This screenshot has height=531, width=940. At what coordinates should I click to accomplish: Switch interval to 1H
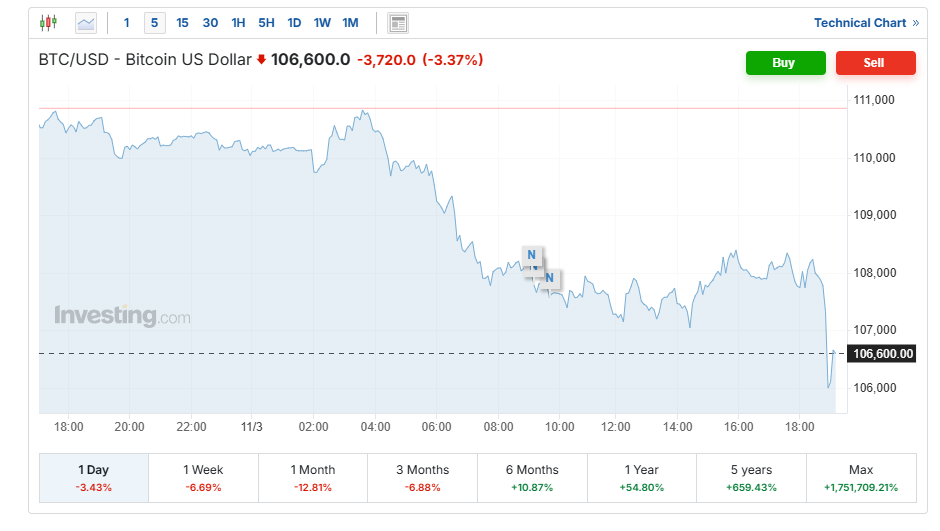tap(238, 22)
